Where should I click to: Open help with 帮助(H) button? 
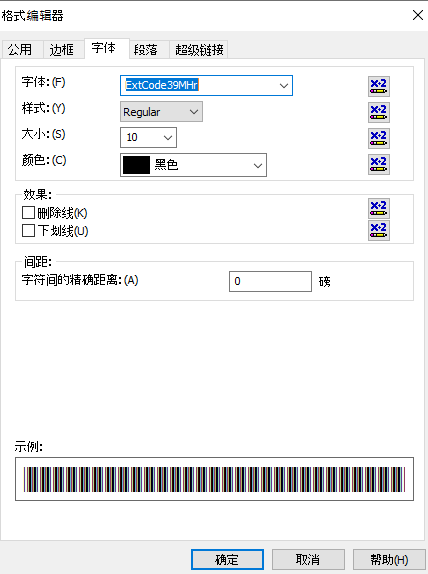(389, 560)
